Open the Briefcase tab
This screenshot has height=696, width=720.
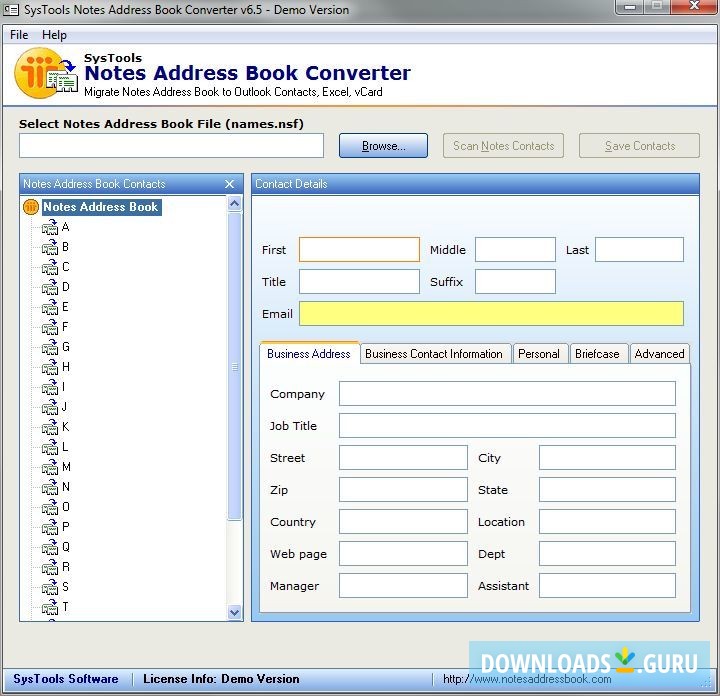click(598, 354)
